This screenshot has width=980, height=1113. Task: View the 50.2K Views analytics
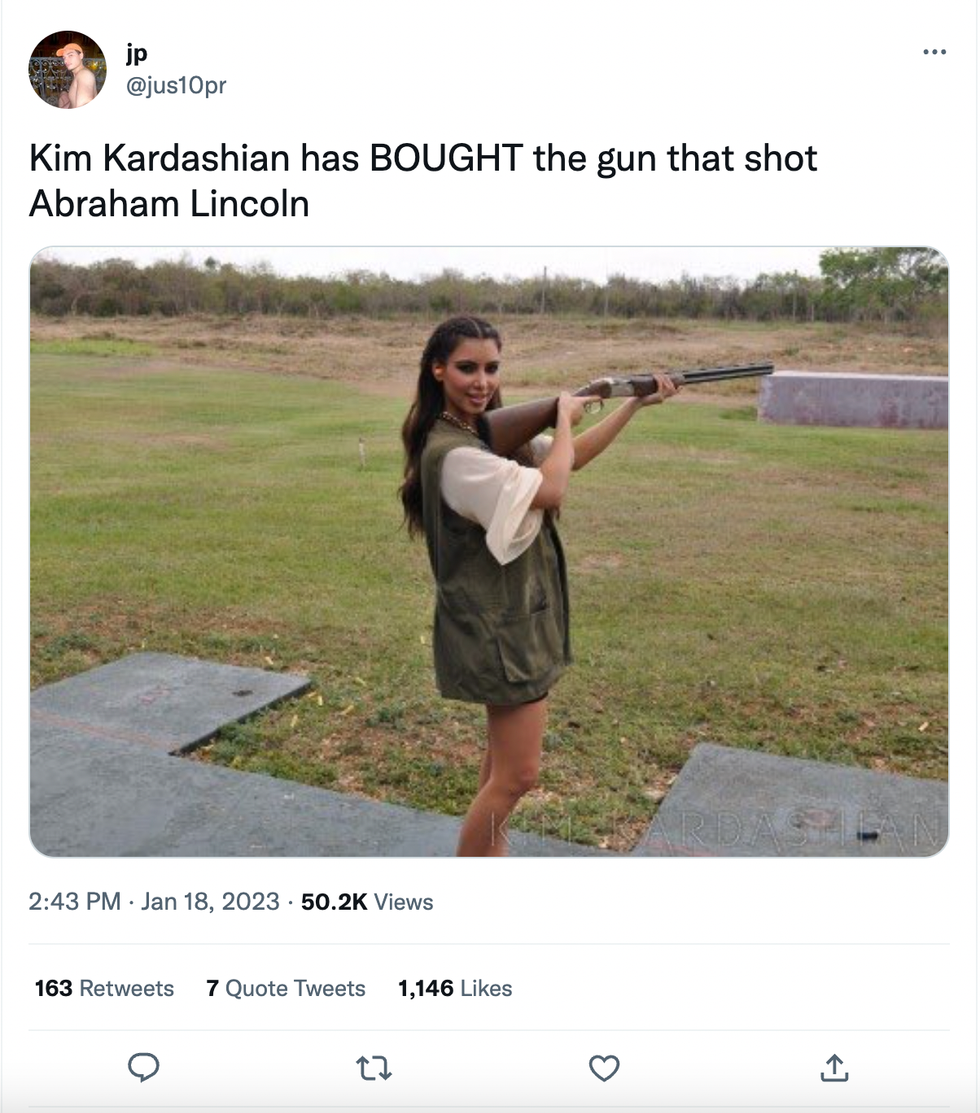tap(367, 901)
